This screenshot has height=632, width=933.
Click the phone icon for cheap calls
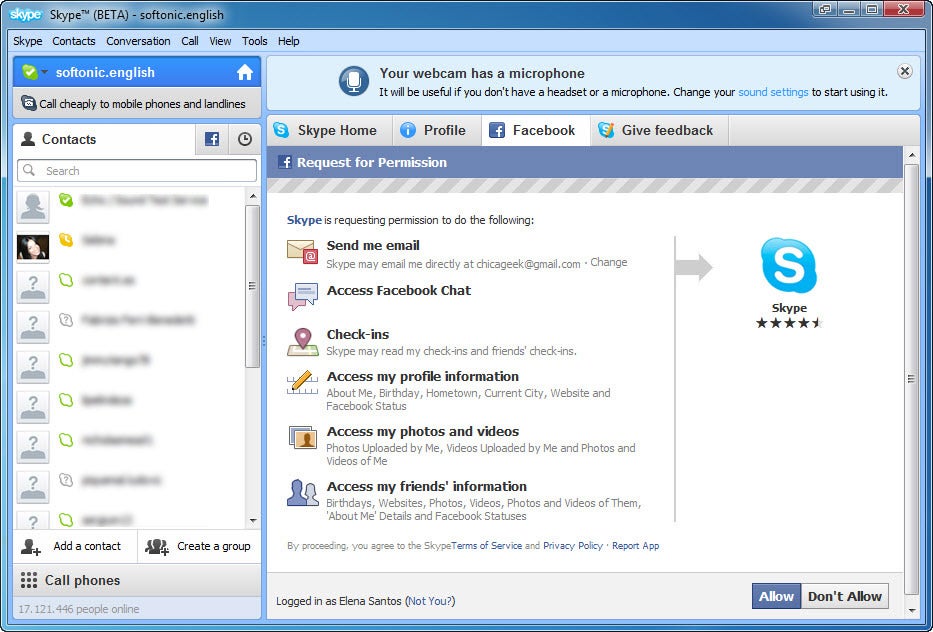pos(29,103)
